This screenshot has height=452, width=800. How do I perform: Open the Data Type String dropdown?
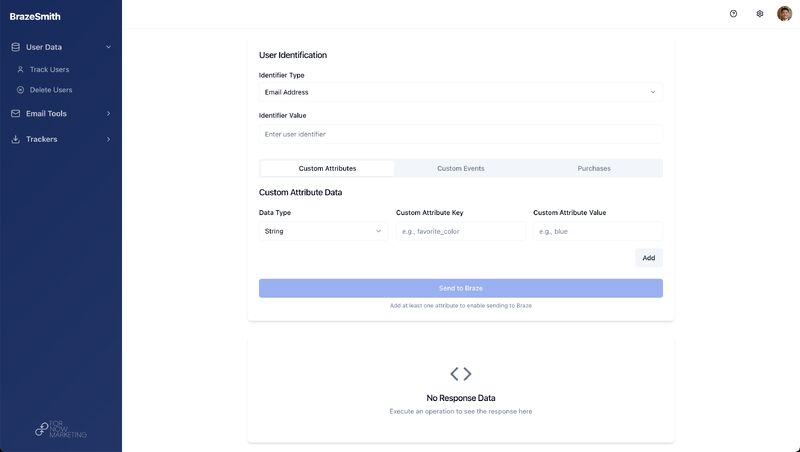click(x=323, y=231)
